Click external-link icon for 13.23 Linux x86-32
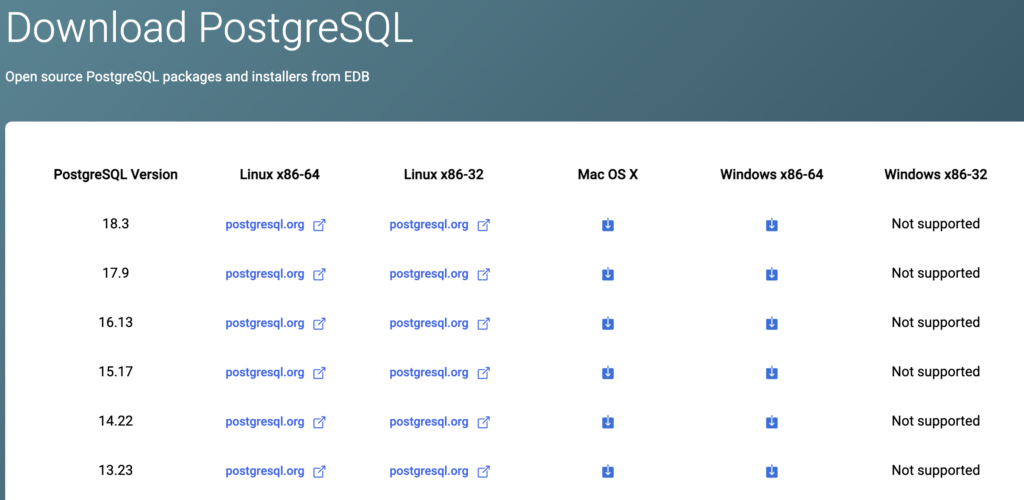Image resolution: width=1024 pixels, height=500 pixels. pos(483,471)
